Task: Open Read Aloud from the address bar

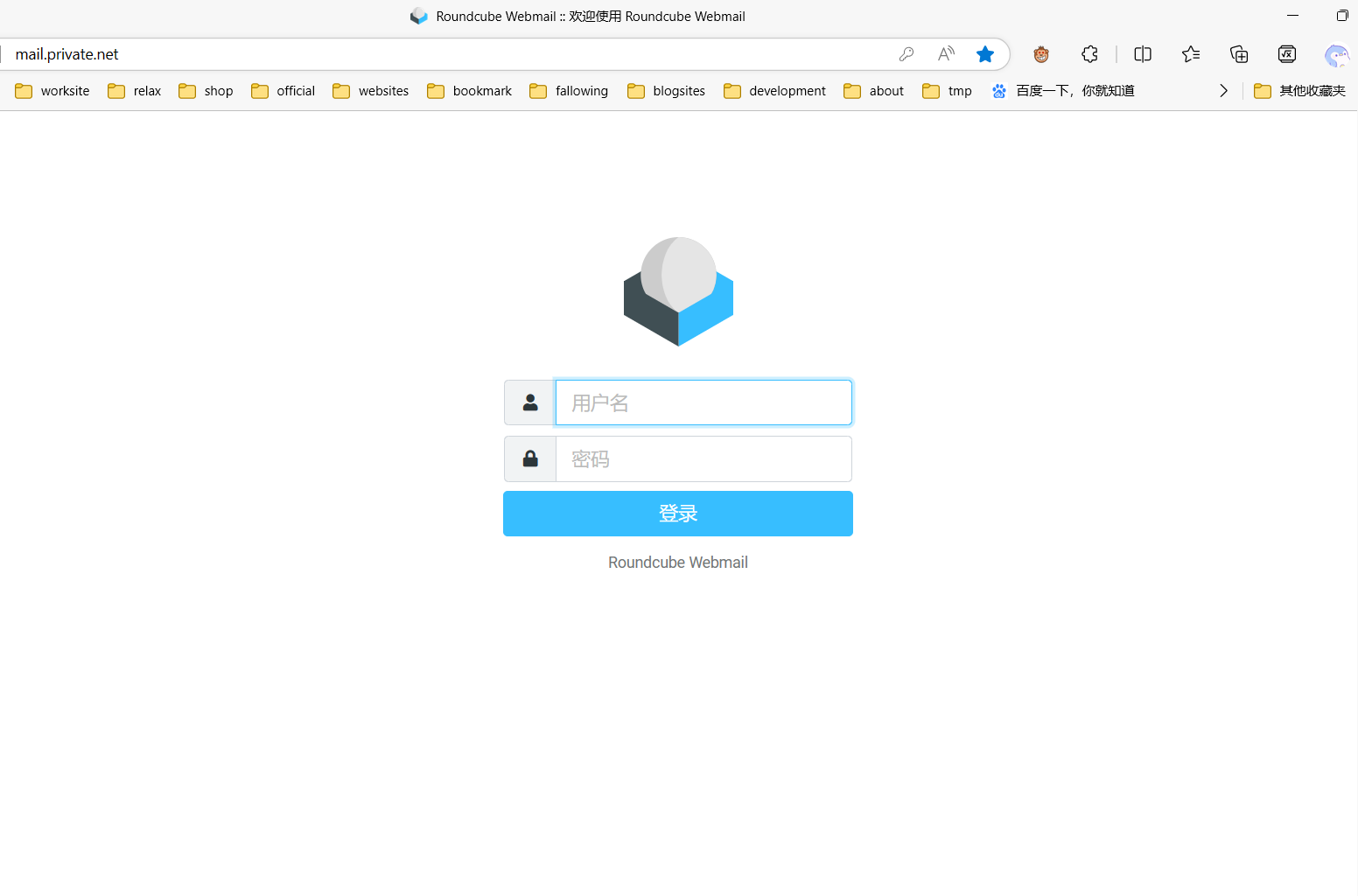Action: (x=946, y=54)
